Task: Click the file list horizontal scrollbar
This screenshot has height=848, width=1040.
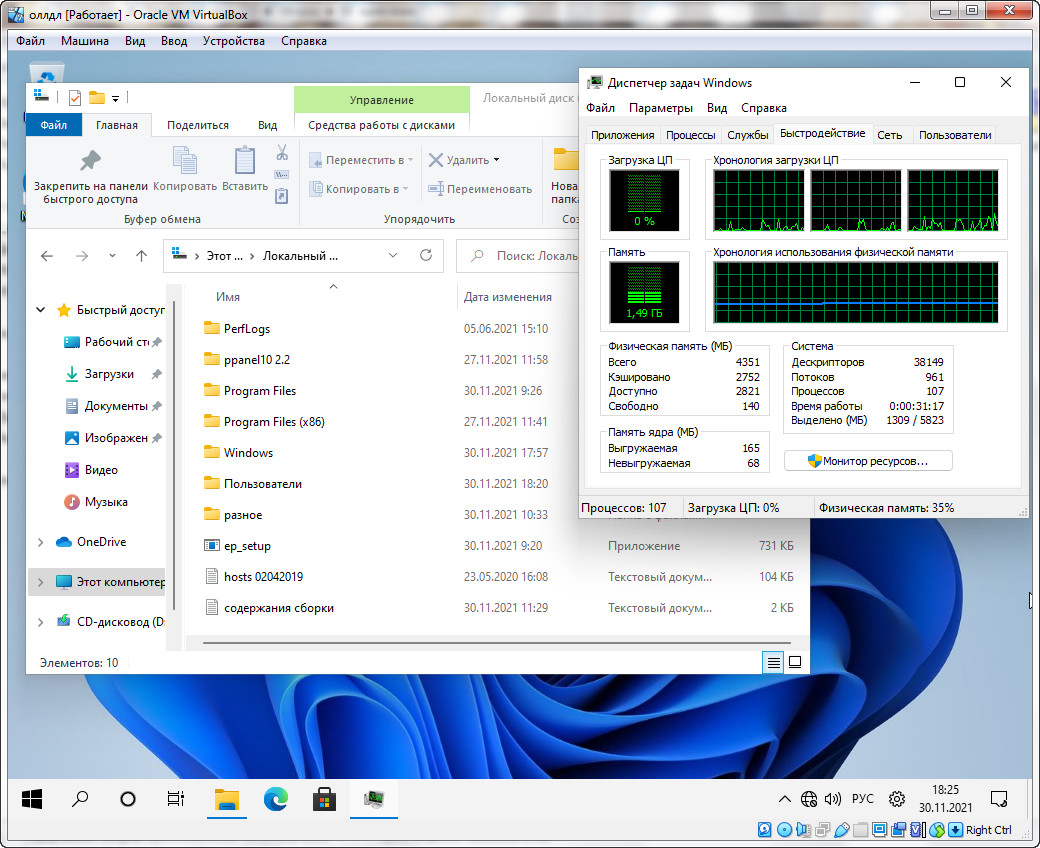Action: (x=496, y=642)
